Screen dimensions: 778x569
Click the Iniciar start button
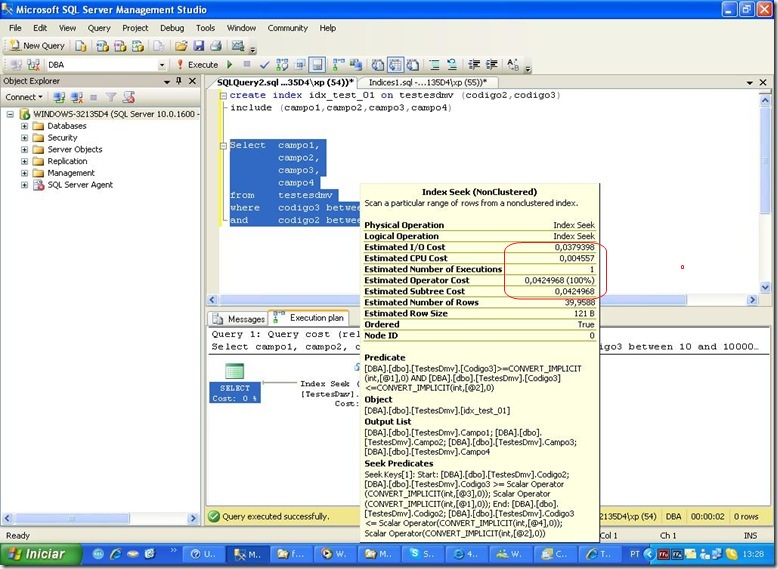coord(38,553)
